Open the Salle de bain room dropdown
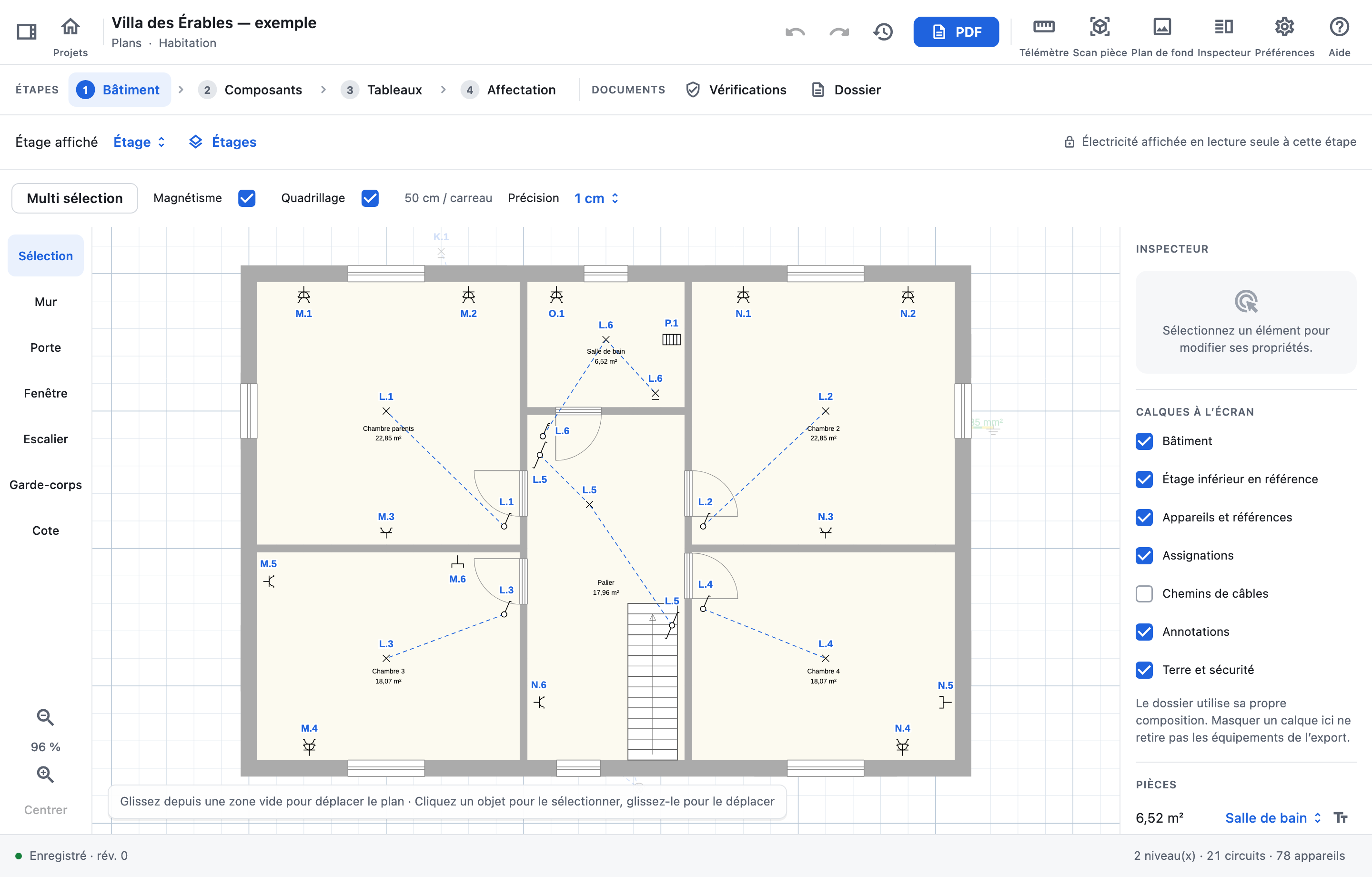The width and height of the screenshot is (1372, 877). coord(1273,818)
